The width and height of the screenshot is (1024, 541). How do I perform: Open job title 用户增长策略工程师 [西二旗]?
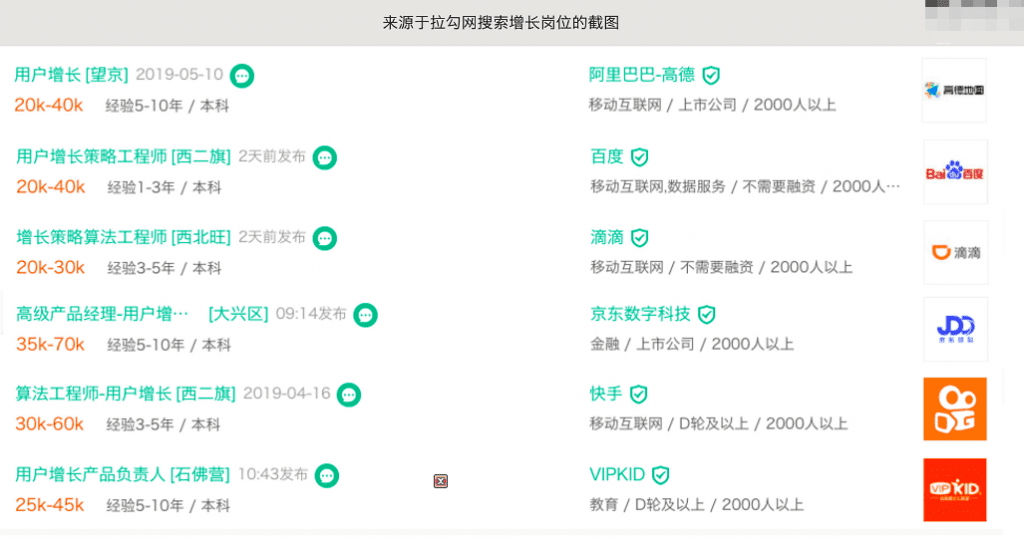pyautogui.click(x=123, y=157)
